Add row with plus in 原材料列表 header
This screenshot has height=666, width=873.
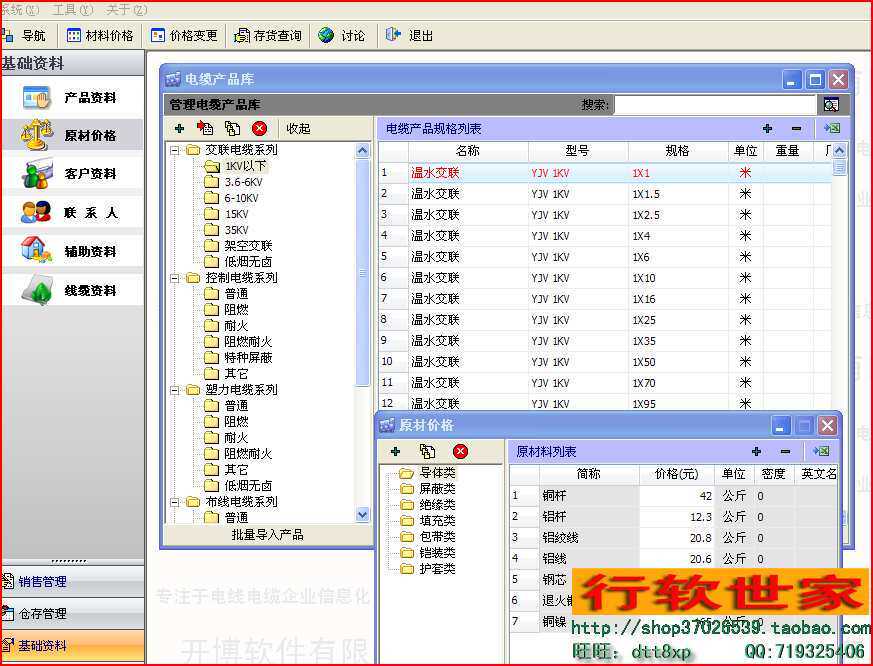(756, 452)
